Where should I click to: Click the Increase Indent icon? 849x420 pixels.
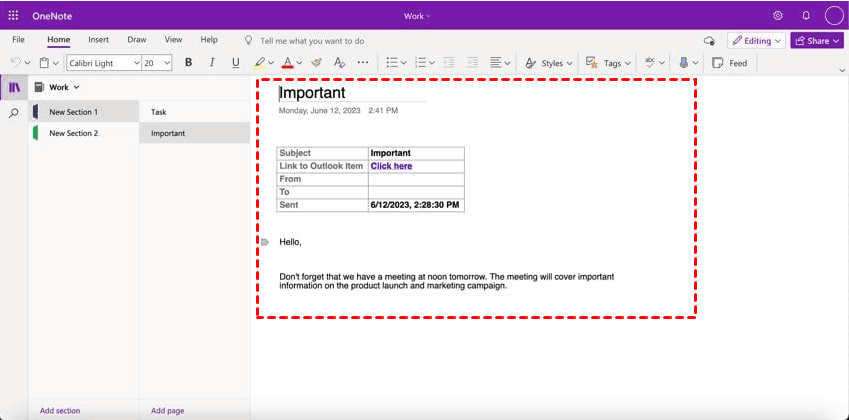pos(473,63)
